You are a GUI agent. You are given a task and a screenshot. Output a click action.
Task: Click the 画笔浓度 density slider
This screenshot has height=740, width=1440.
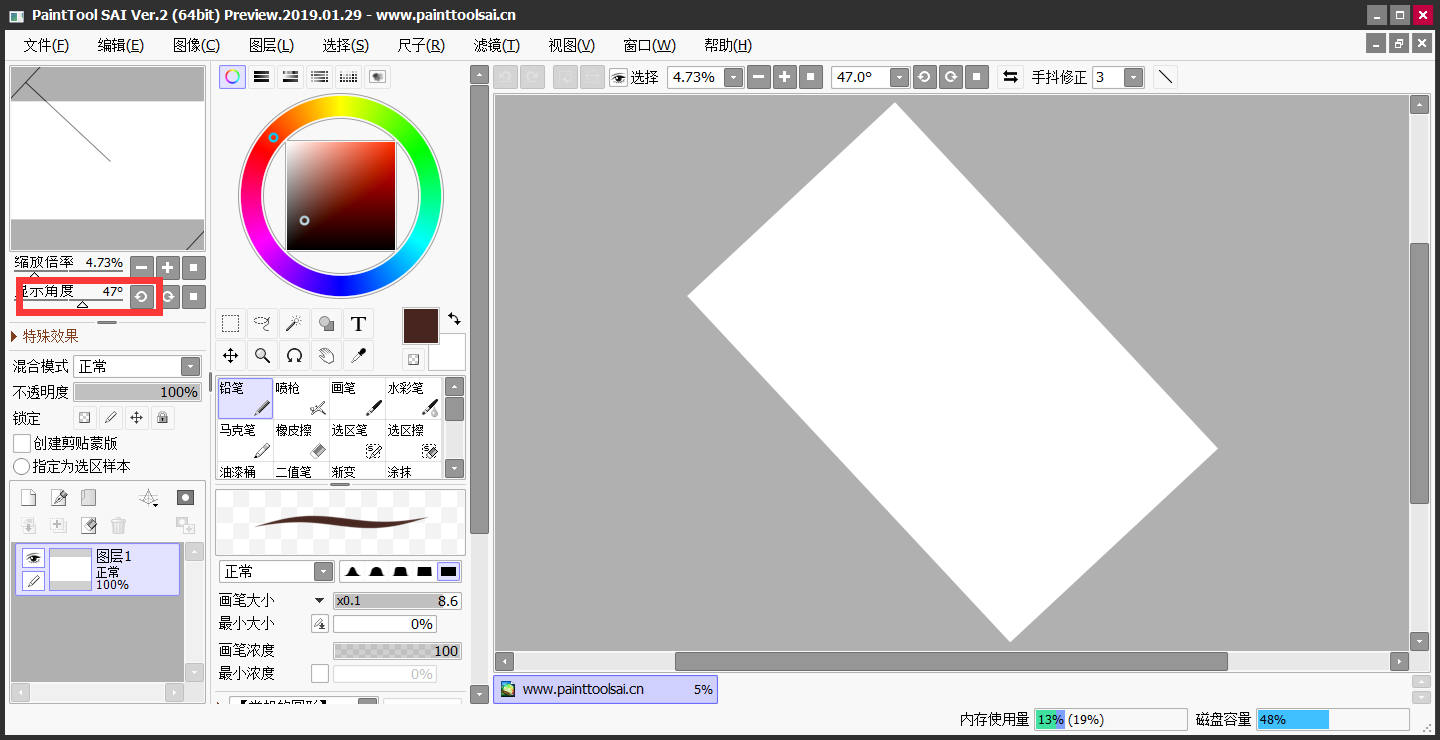point(397,650)
